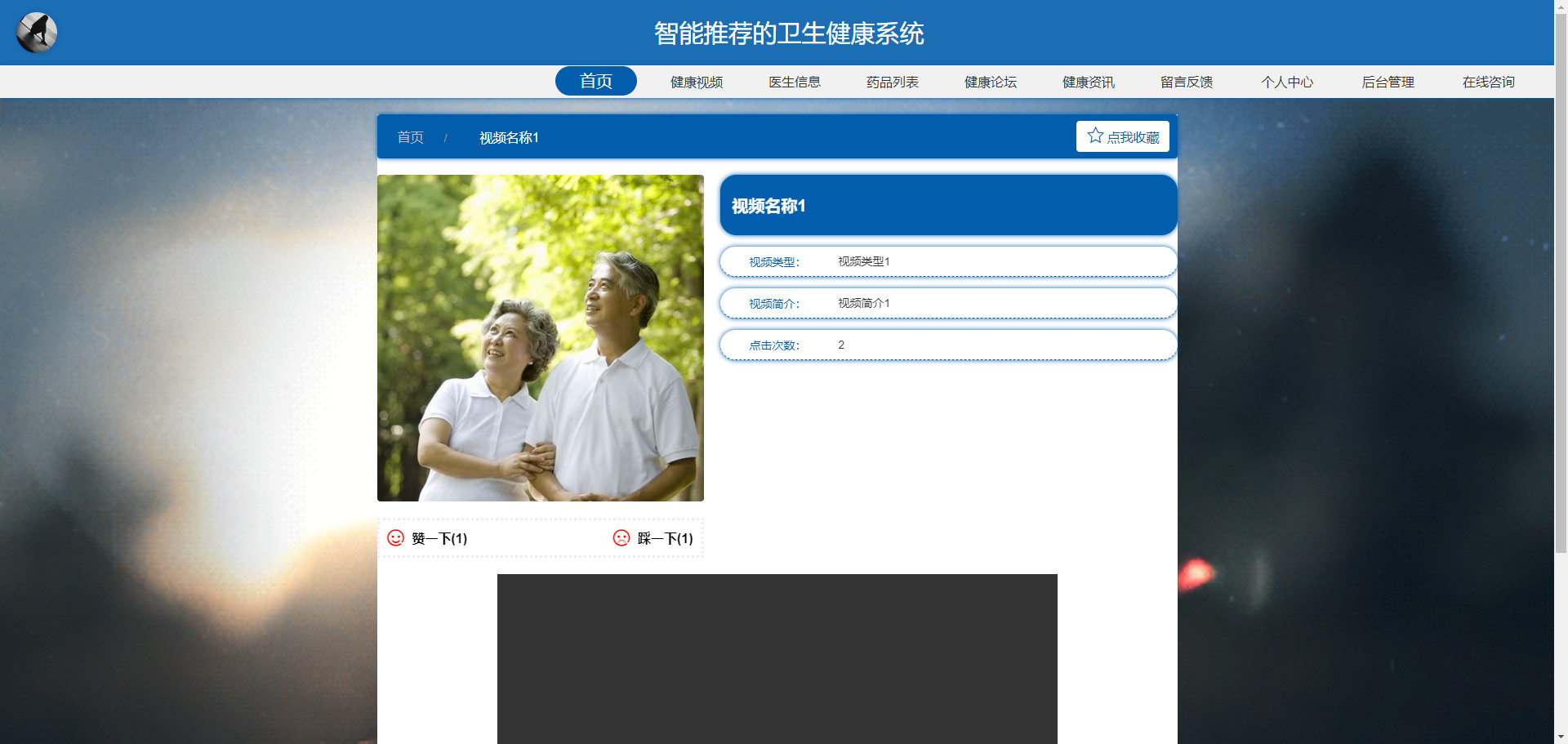The image size is (1568, 744).
Task: Click the smiley face like icon
Action: click(x=395, y=537)
